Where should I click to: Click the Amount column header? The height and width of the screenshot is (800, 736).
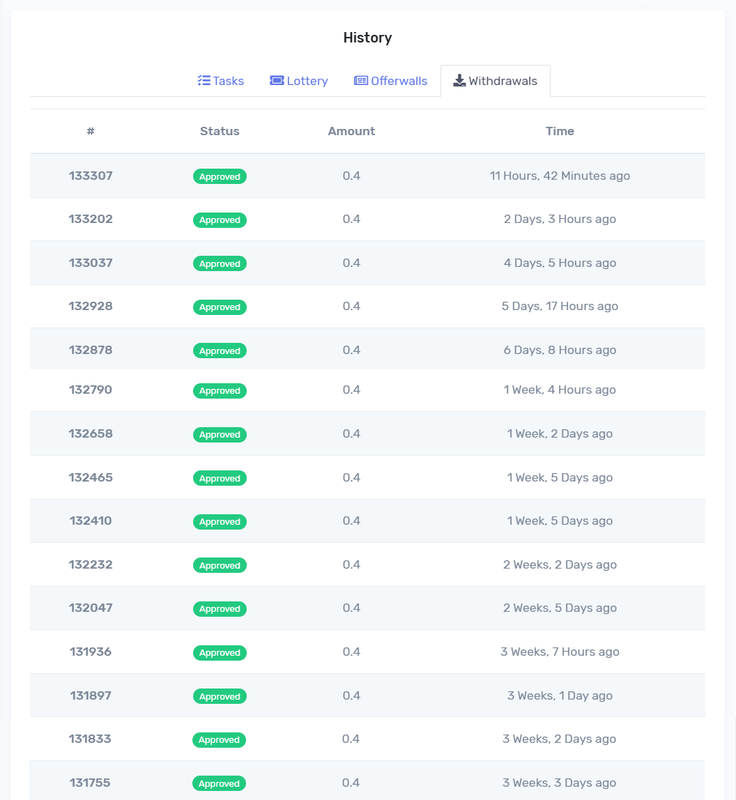click(351, 131)
